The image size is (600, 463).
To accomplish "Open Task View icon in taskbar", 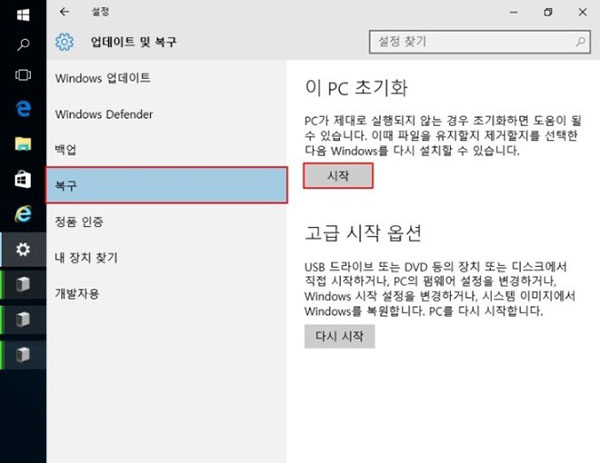I will pyautogui.click(x=23, y=75).
